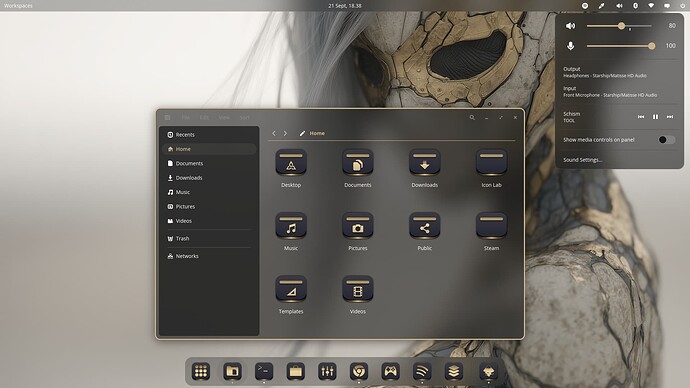Go forward with the right arrow
The width and height of the screenshot is (690, 388).
click(285, 133)
